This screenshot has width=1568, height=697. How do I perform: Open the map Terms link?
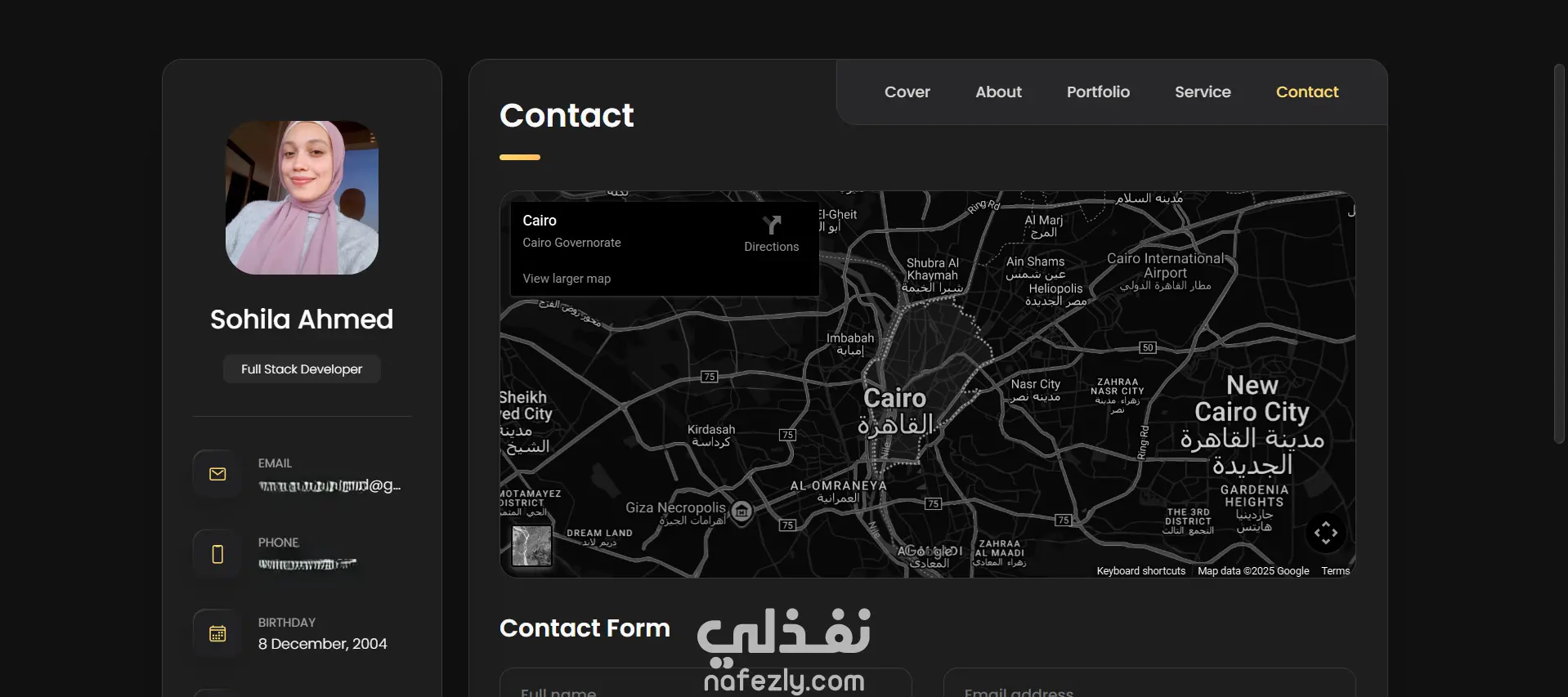pos(1335,571)
